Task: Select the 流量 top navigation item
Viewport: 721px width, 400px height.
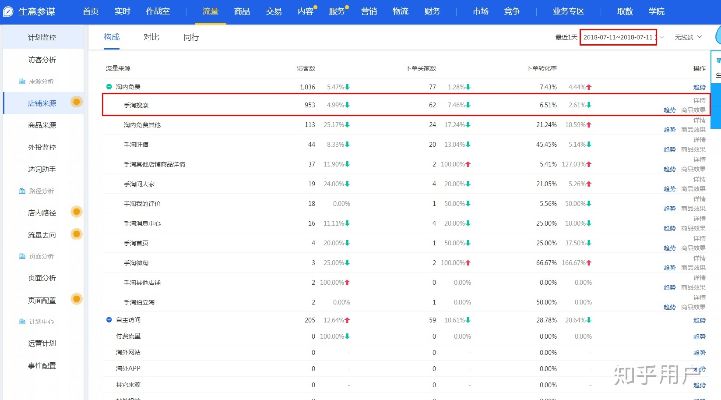Action: [210, 11]
